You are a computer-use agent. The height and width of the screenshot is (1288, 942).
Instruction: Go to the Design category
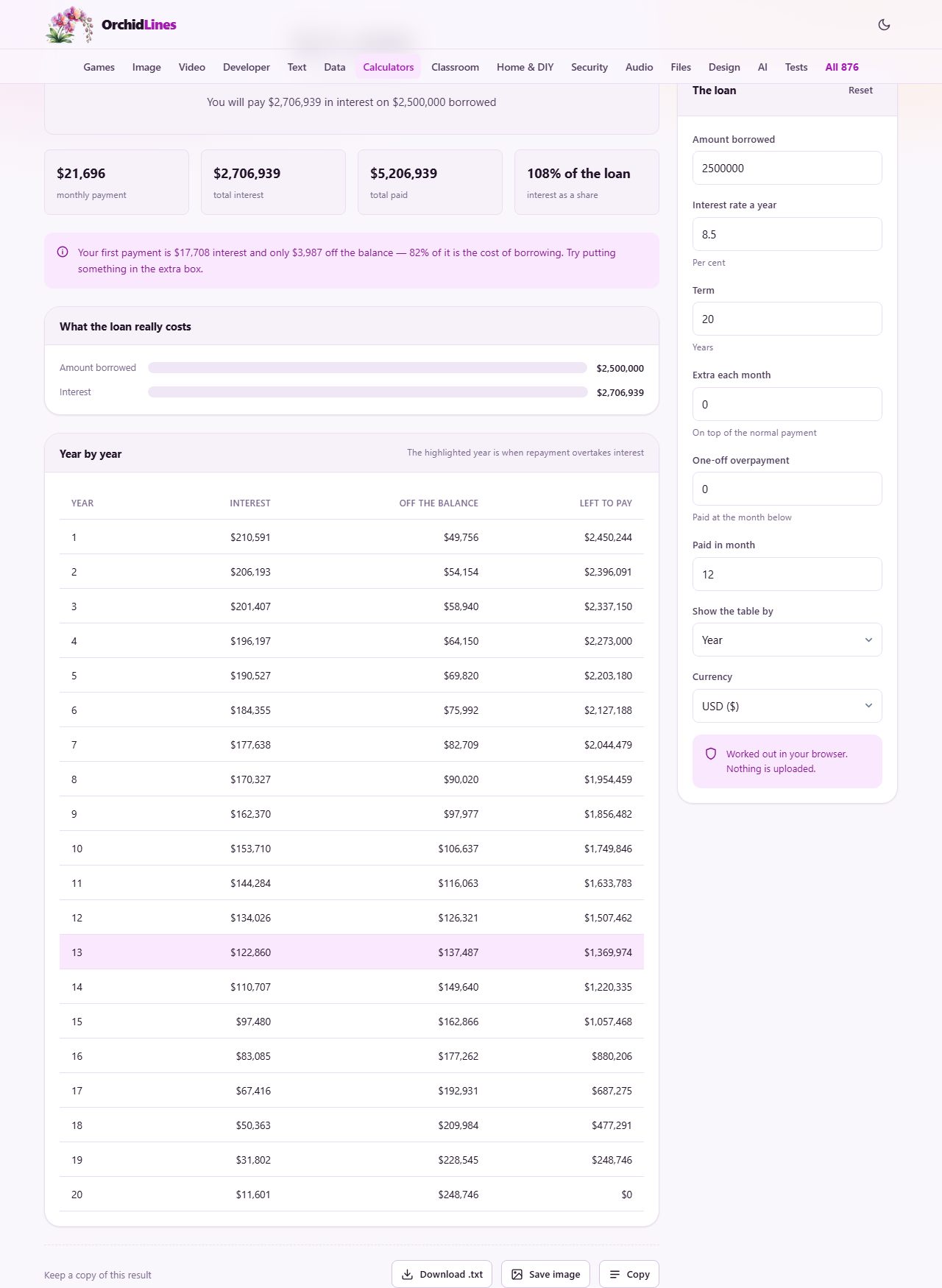point(724,67)
